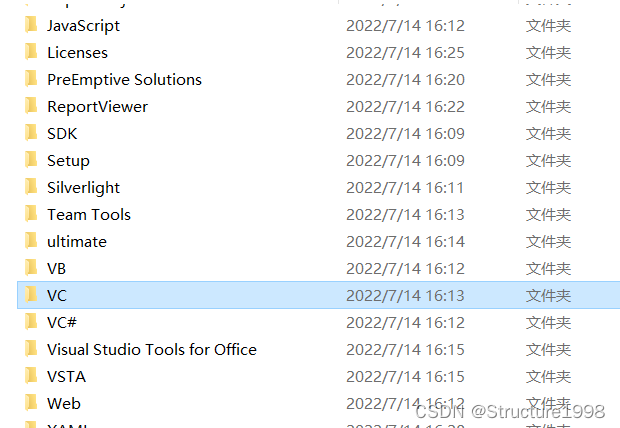This screenshot has height=428, width=620.
Task: Click the 文件夹 type in SDK row
Action: [x=548, y=134]
